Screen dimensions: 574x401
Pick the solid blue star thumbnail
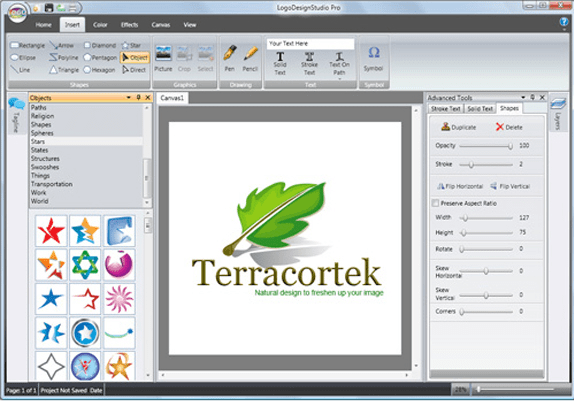click(x=51, y=298)
